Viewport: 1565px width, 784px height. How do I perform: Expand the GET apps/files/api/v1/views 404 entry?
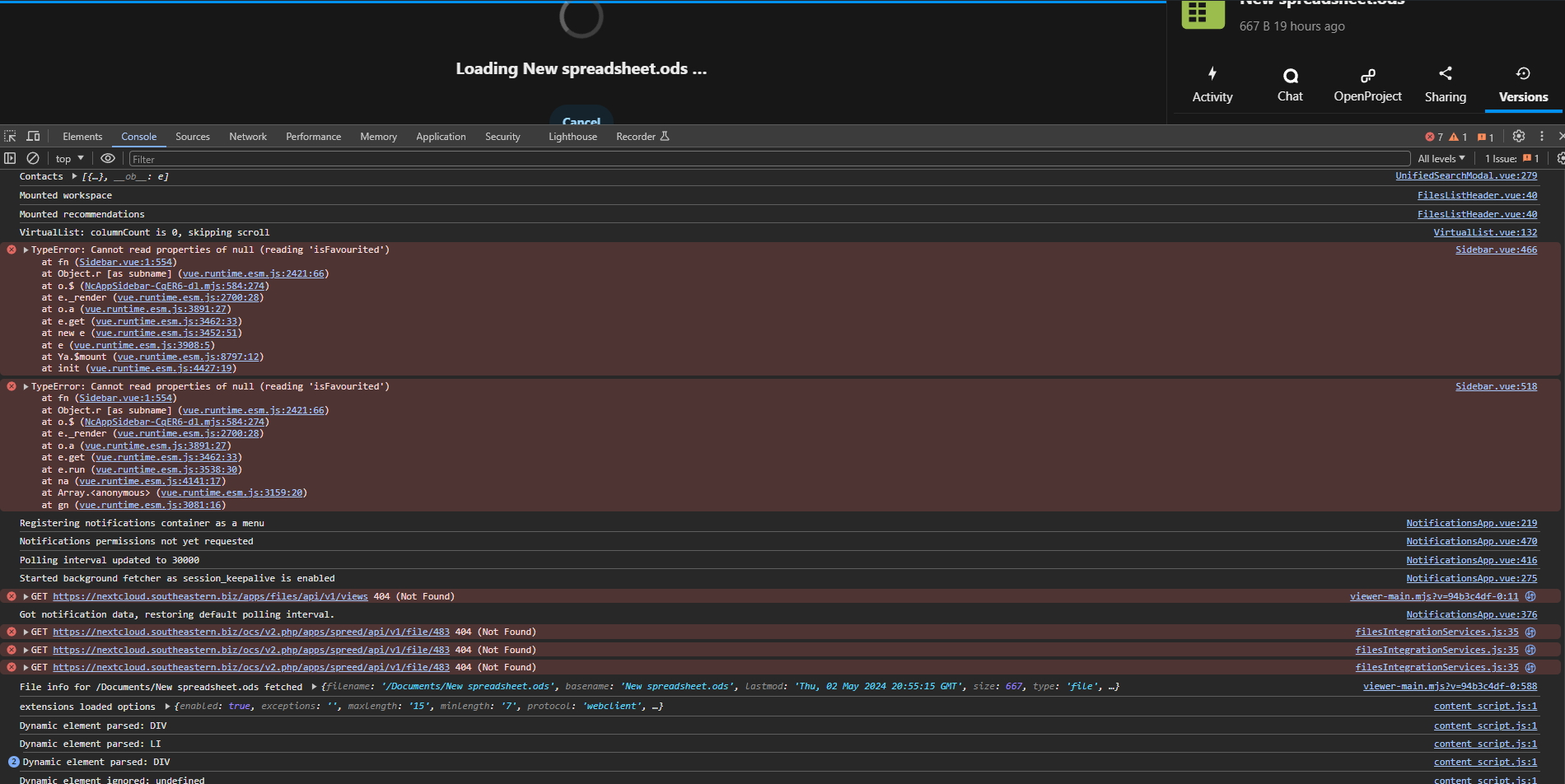[x=26, y=596]
